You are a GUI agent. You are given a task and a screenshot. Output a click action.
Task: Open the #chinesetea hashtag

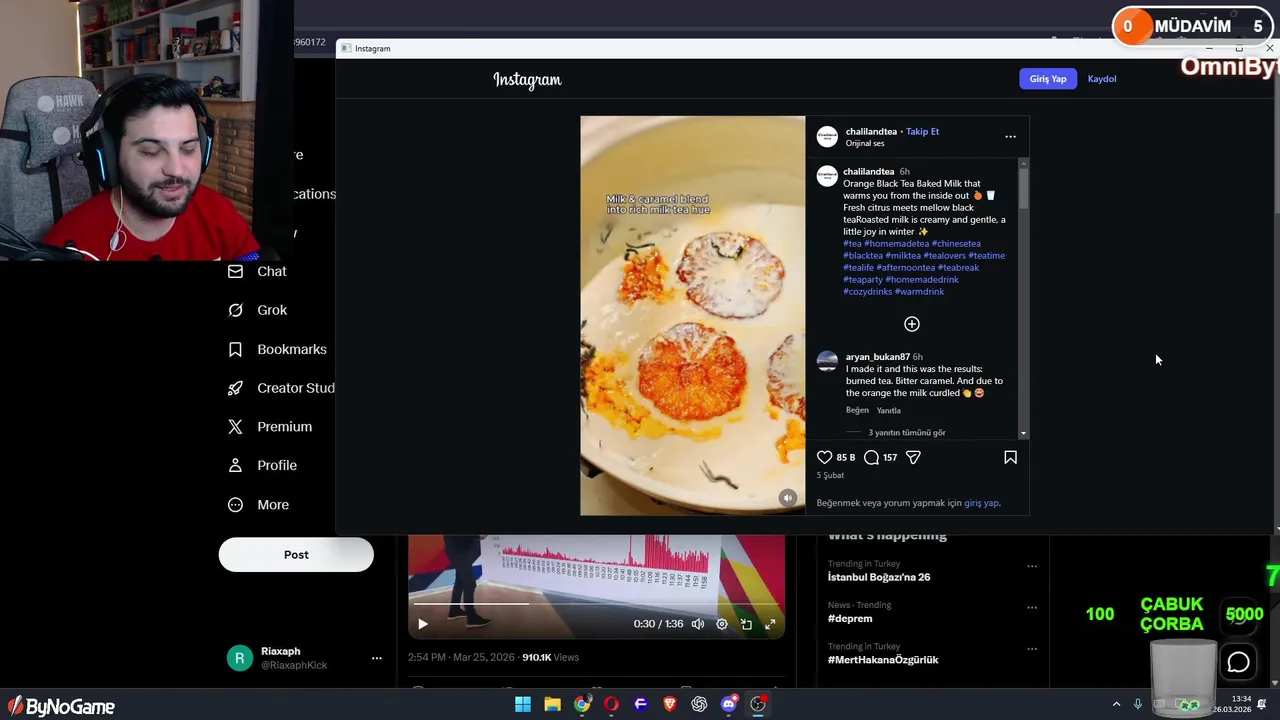point(956,243)
